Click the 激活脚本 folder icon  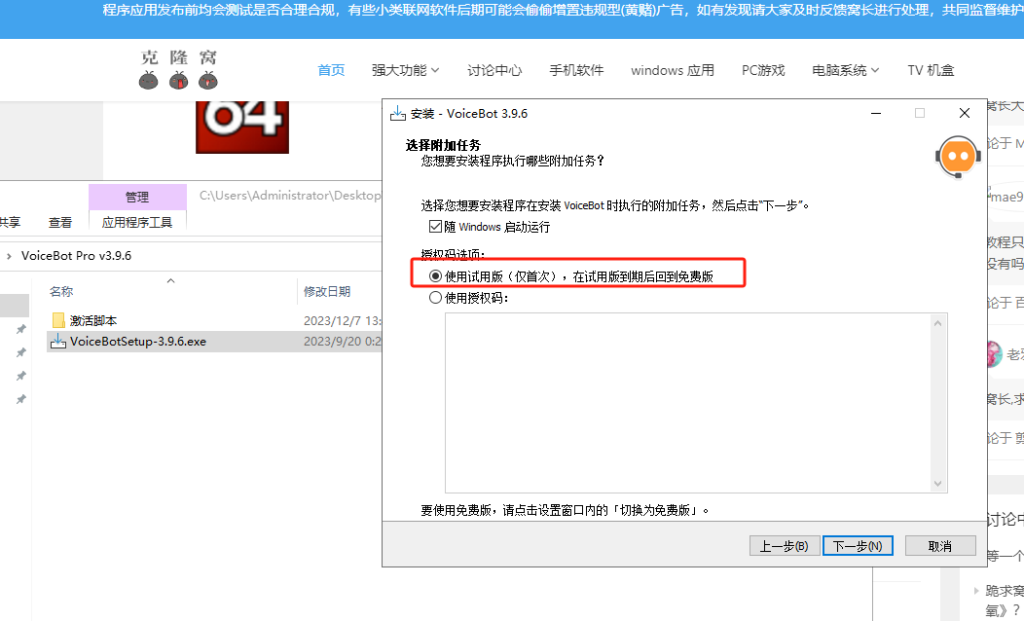(58, 320)
